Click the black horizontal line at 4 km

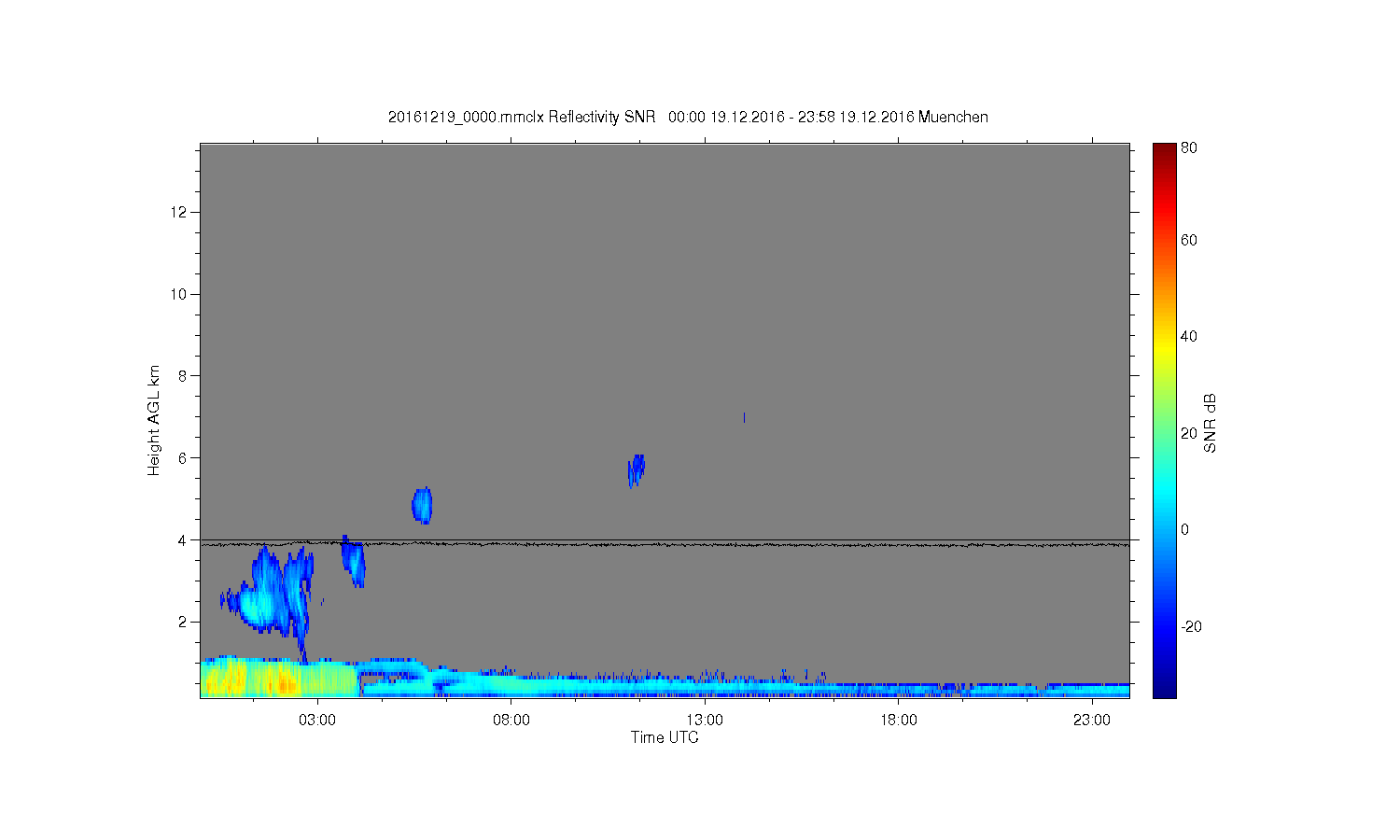[665, 539]
